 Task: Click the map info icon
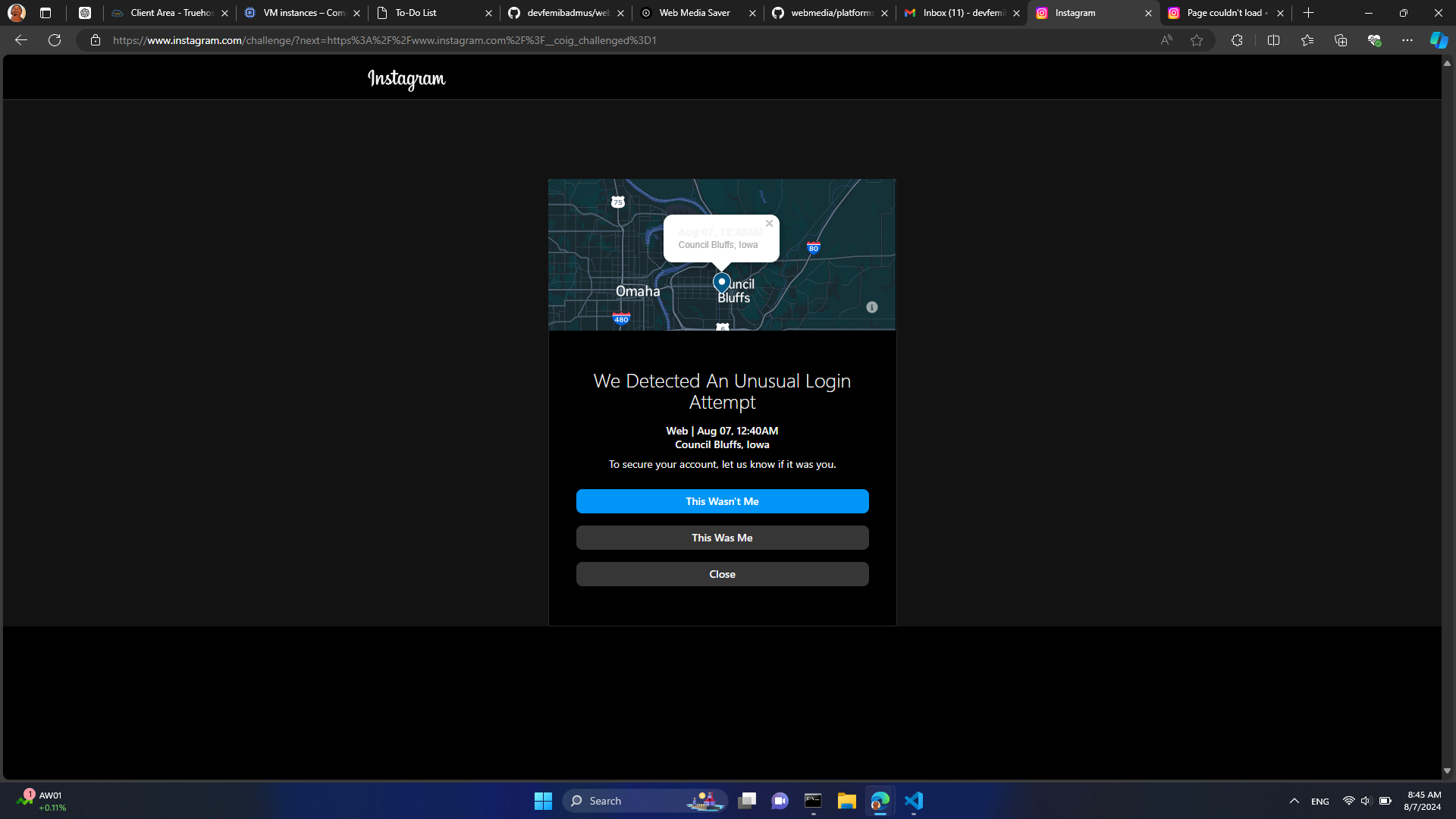point(872,307)
